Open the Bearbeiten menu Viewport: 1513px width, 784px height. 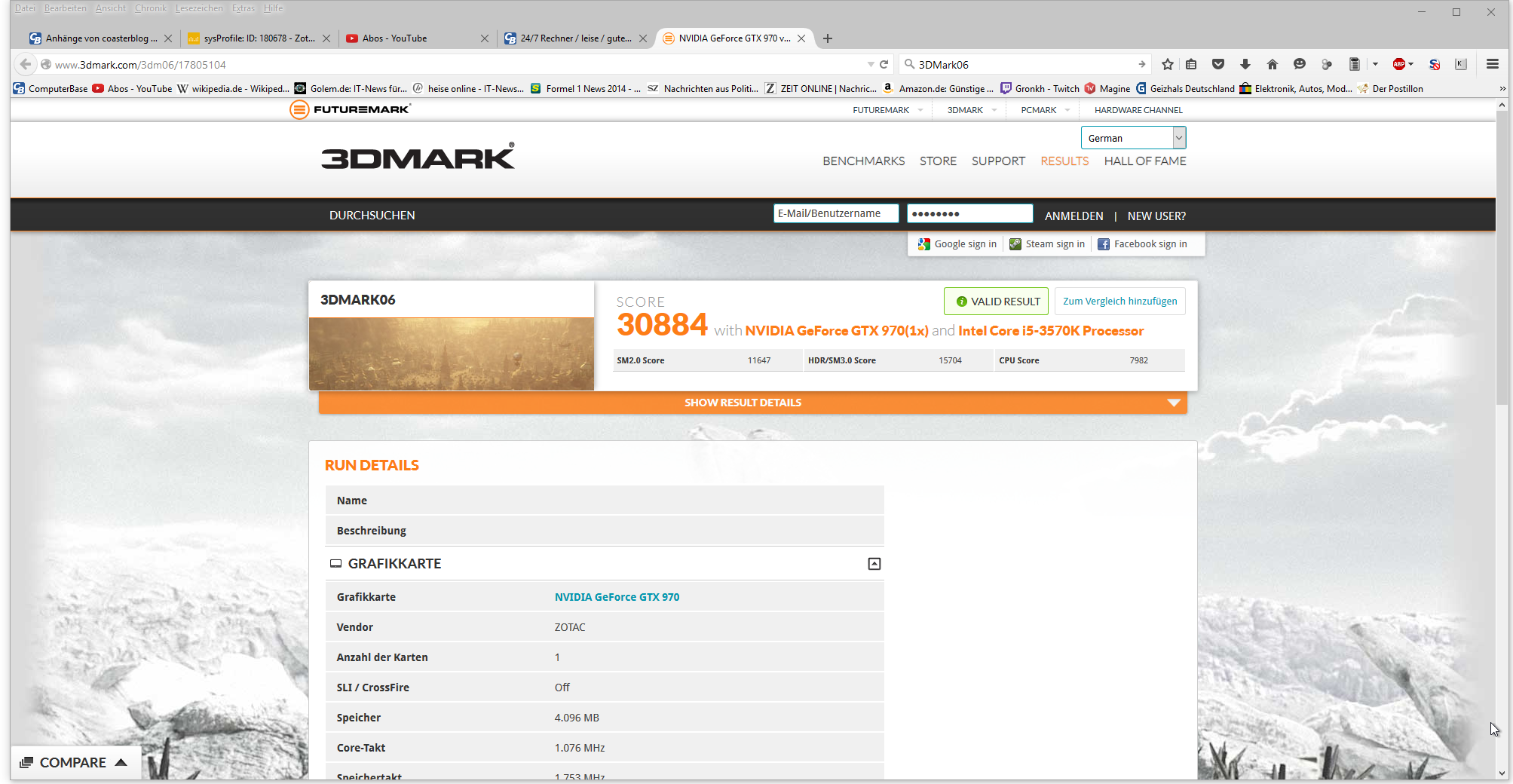point(65,8)
